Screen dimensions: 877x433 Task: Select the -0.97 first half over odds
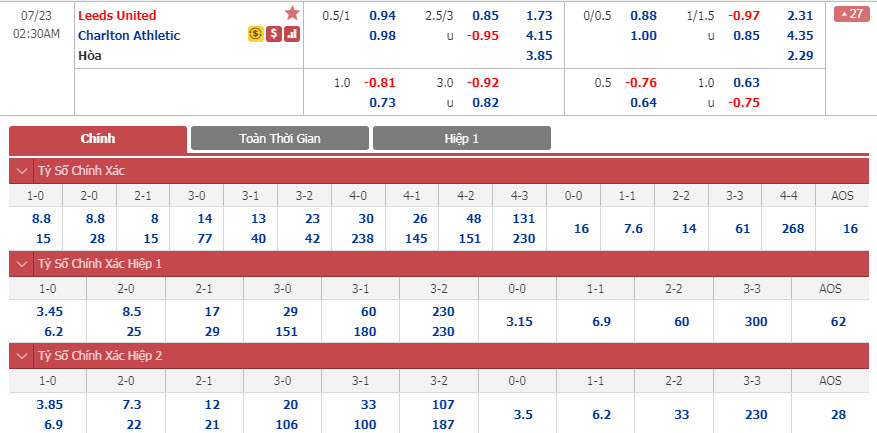[744, 16]
